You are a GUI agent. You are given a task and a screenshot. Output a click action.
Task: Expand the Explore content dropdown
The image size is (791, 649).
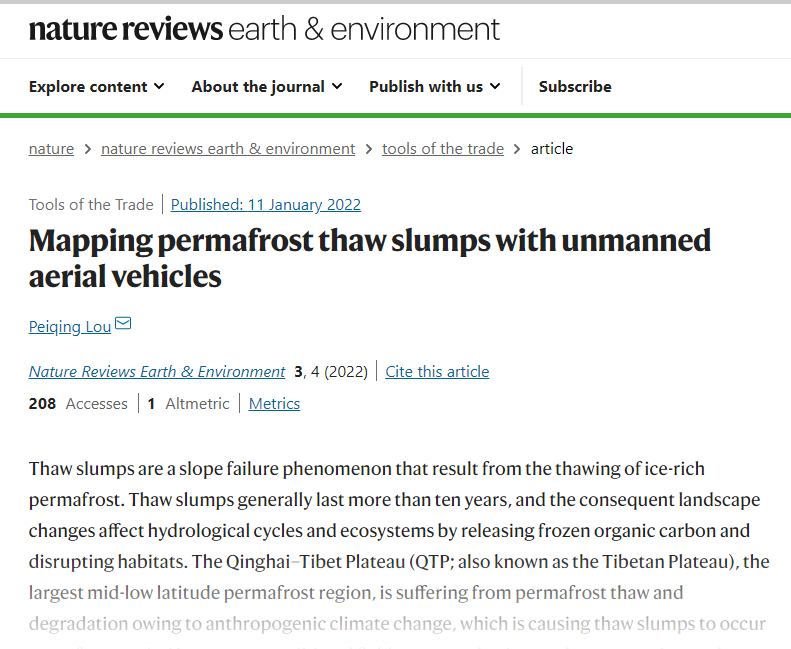pos(96,87)
